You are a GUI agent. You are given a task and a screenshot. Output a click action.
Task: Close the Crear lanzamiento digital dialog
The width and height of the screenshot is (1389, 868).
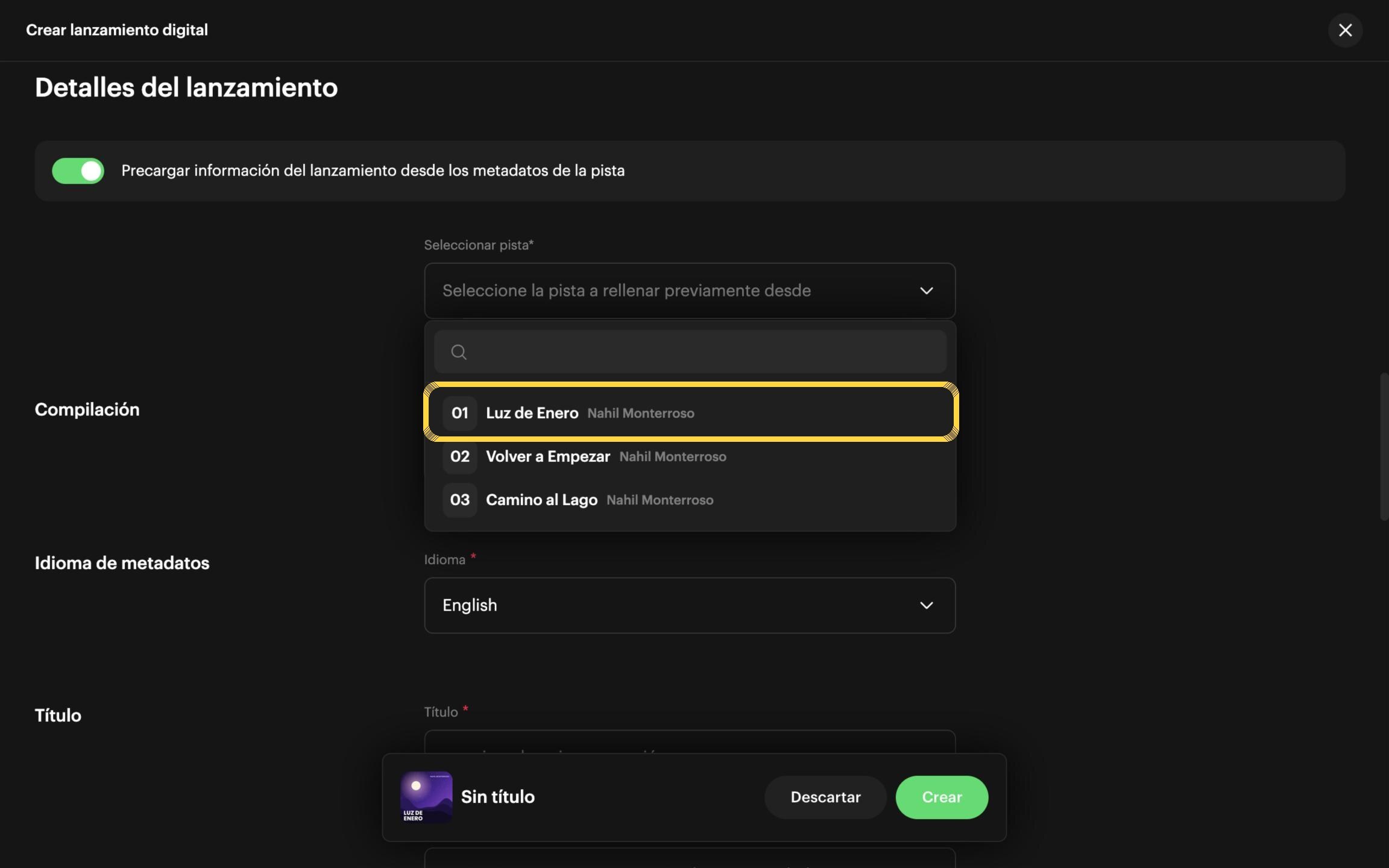click(x=1345, y=30)
